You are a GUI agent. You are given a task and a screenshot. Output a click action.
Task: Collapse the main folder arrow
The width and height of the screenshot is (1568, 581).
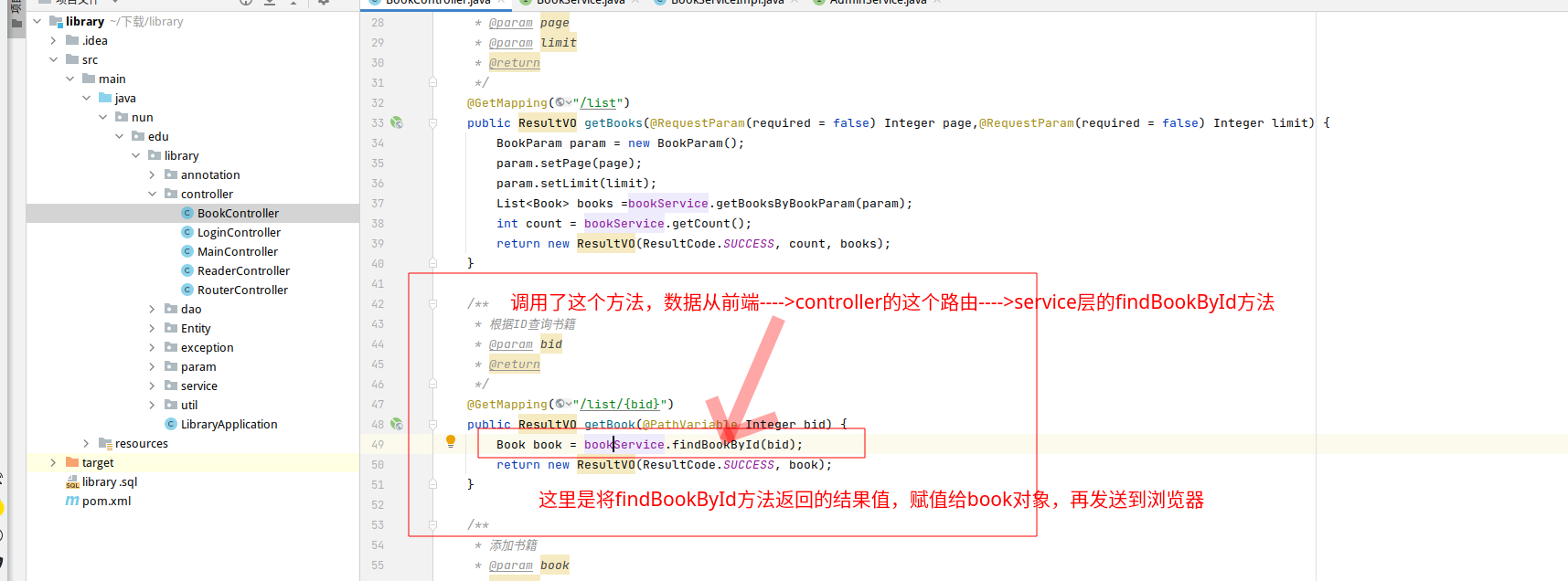tap(69, 79)
